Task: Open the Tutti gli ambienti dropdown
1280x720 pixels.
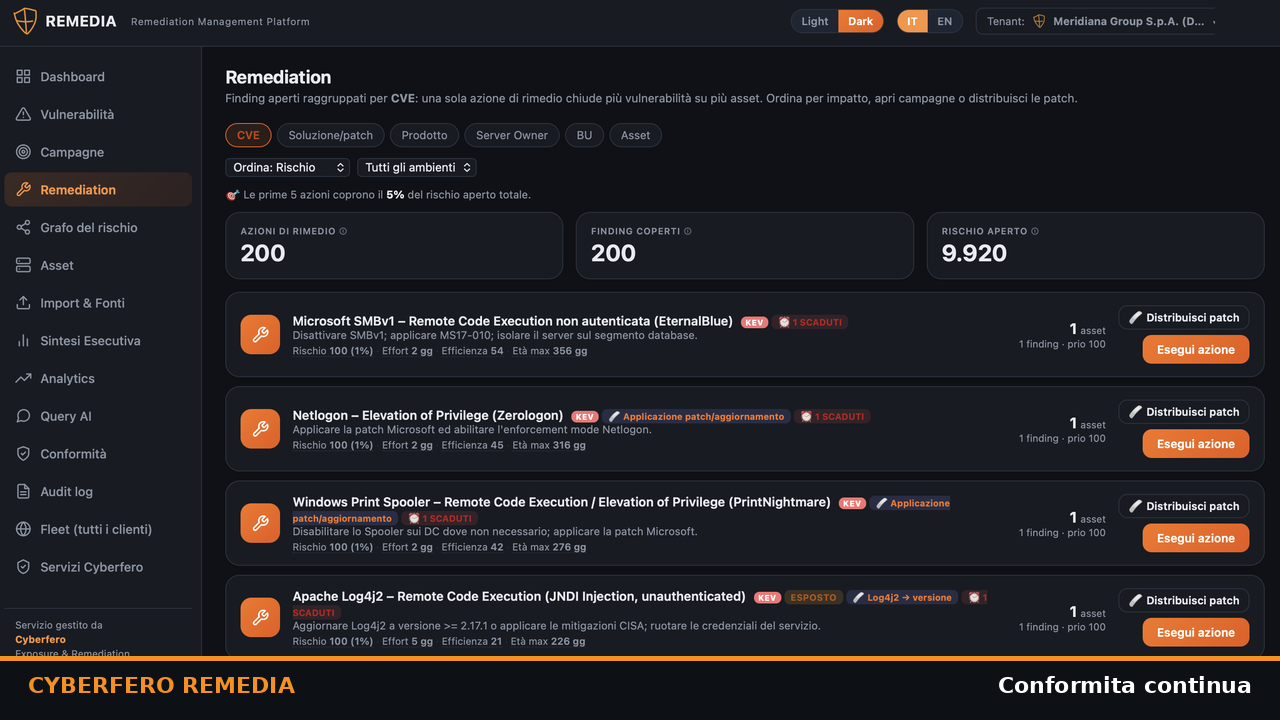Action: (x=417, y=168)
